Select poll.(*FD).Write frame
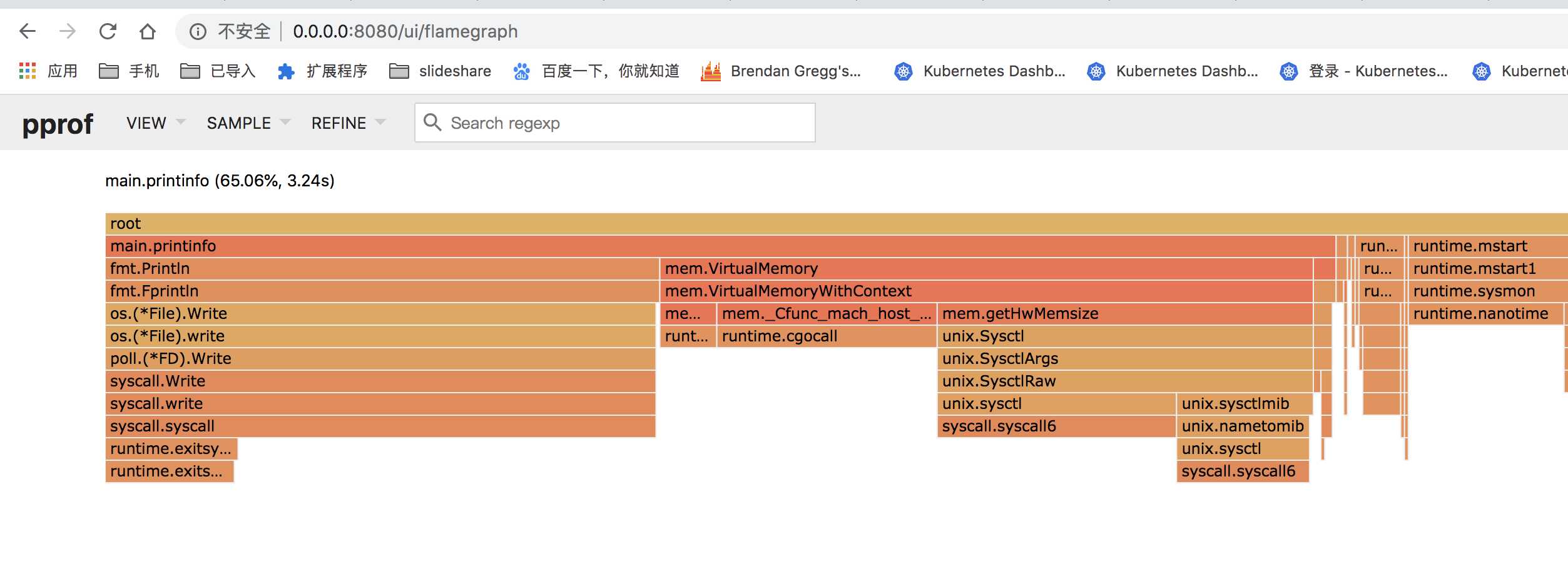The height and width of the screenshot is (569, 1568). [380, 358]
